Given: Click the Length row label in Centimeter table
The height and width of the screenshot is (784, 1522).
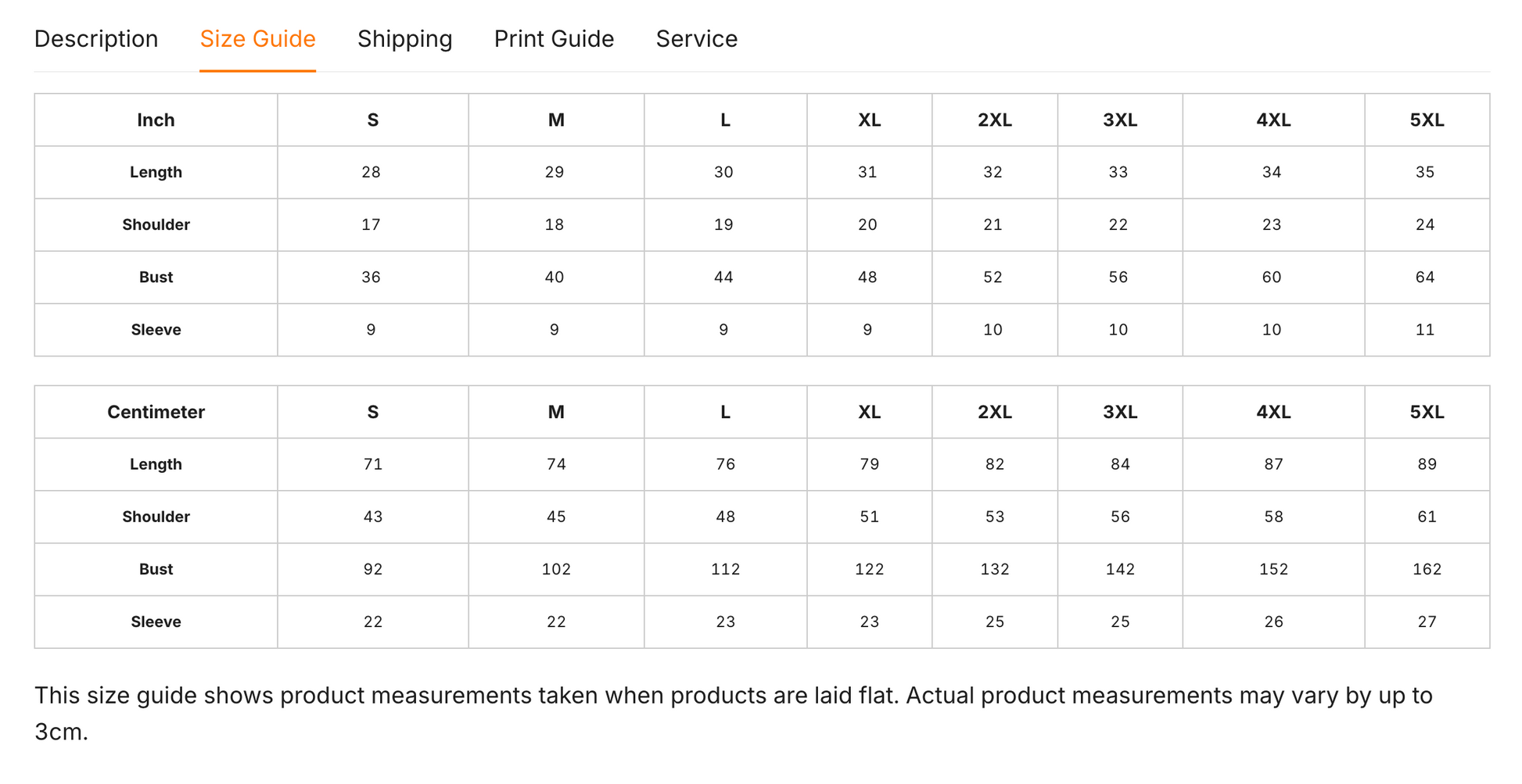Looking at the screenshot, I should point(156,464).
